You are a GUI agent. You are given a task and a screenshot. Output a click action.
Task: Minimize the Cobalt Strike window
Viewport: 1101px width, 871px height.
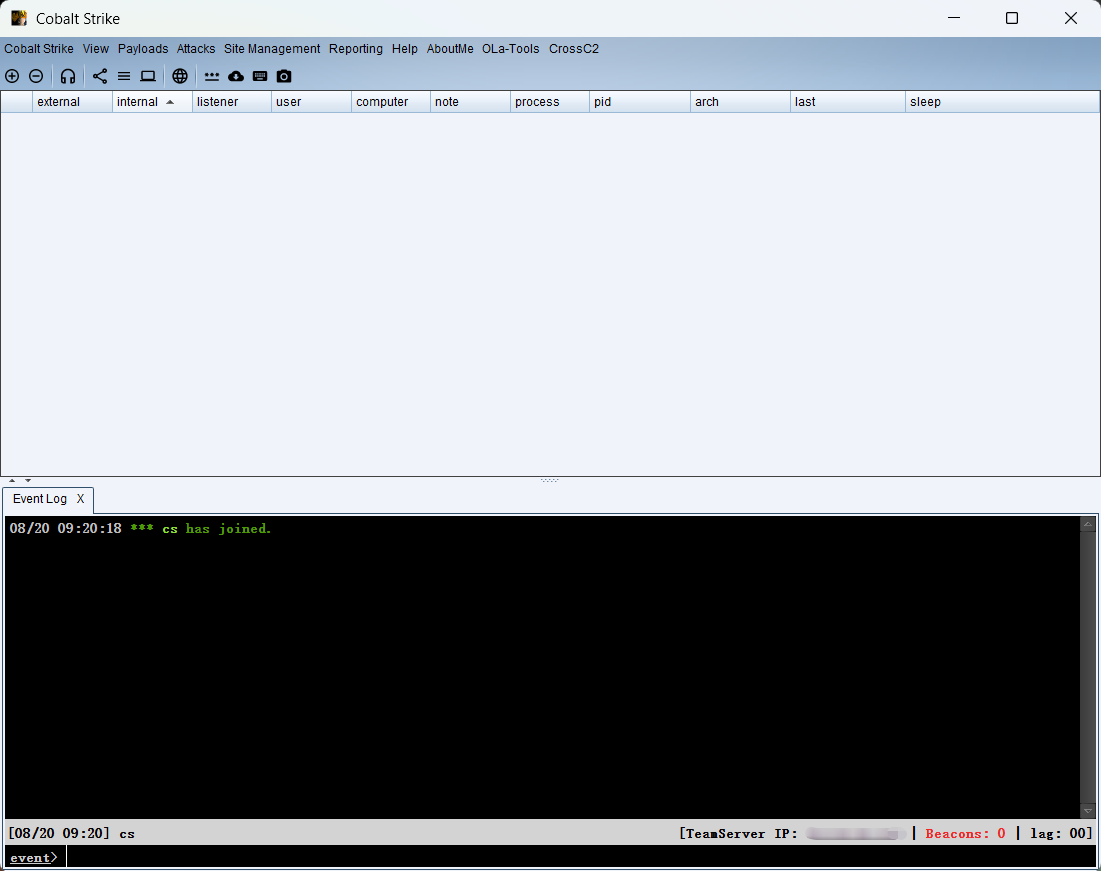(x=954, y=18)
